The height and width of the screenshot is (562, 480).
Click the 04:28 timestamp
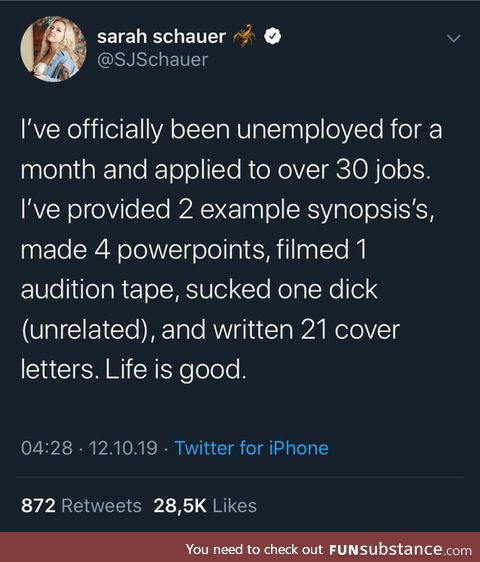(47, 448)
